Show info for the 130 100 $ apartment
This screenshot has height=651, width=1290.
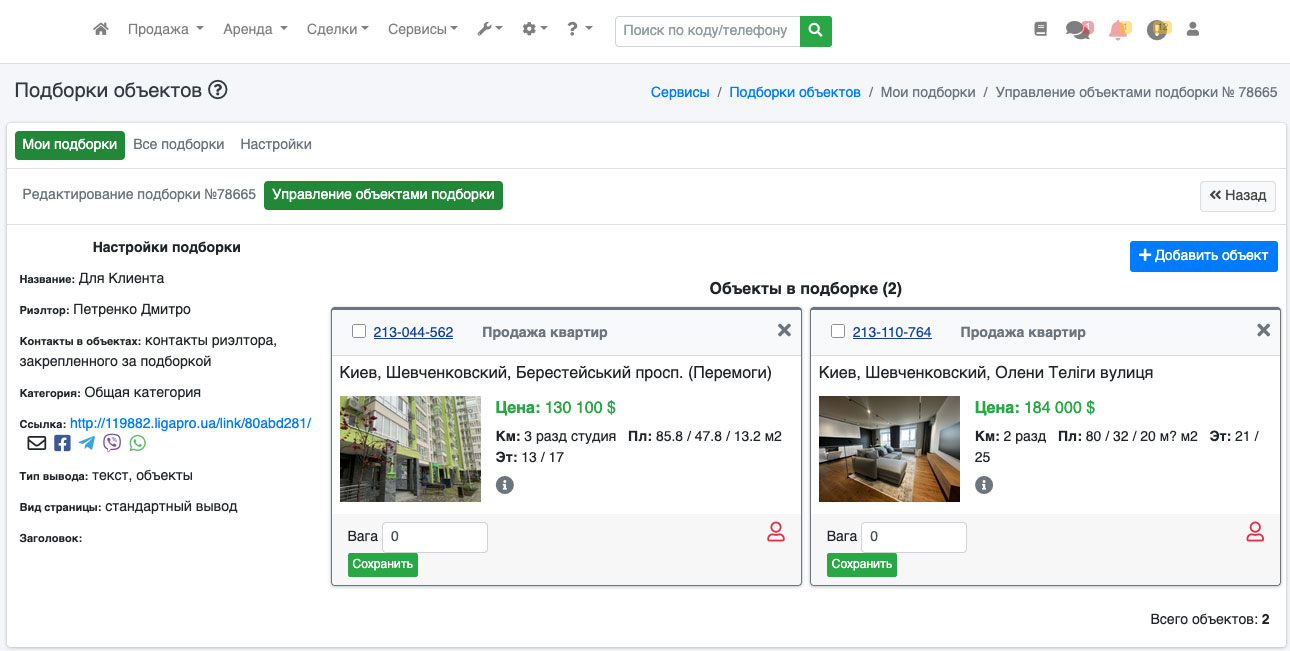tap(505, 485)
